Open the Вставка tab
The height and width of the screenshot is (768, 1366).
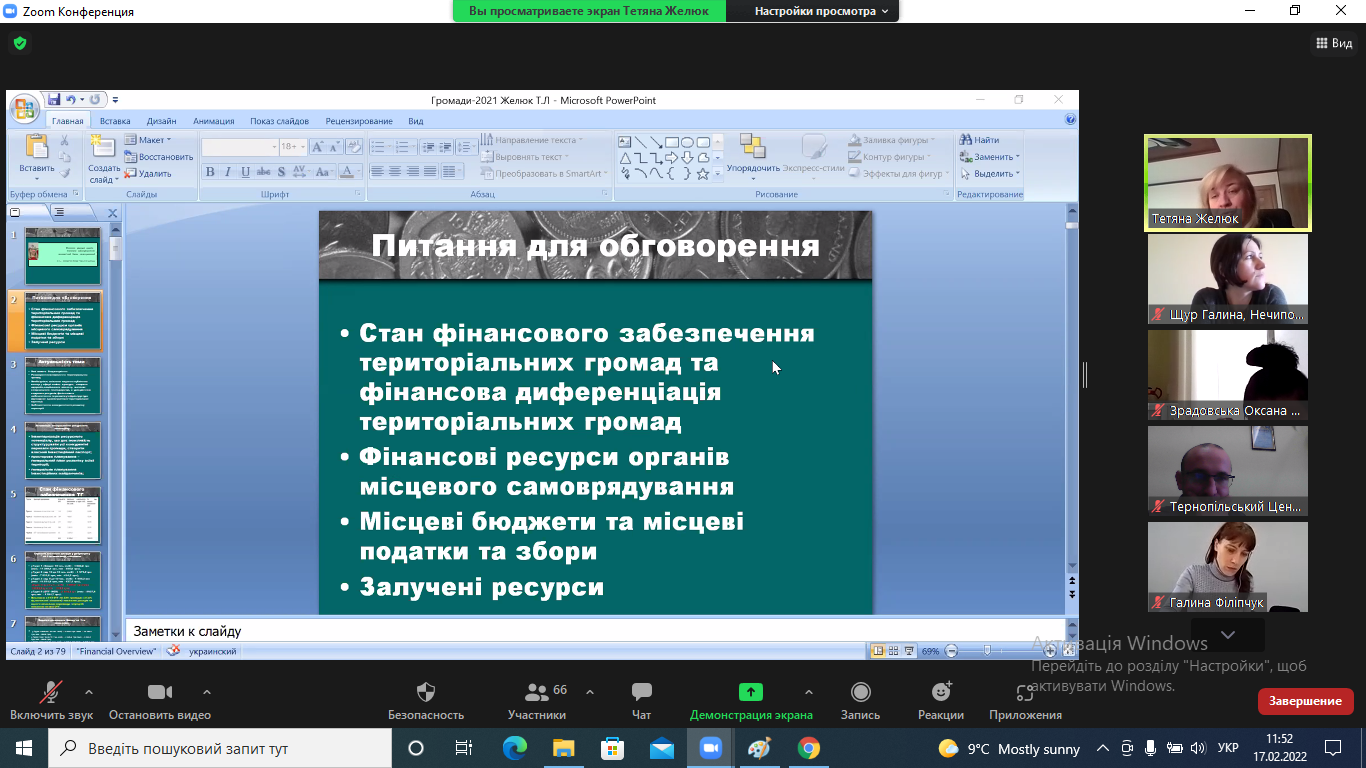(x=115, y=121)
